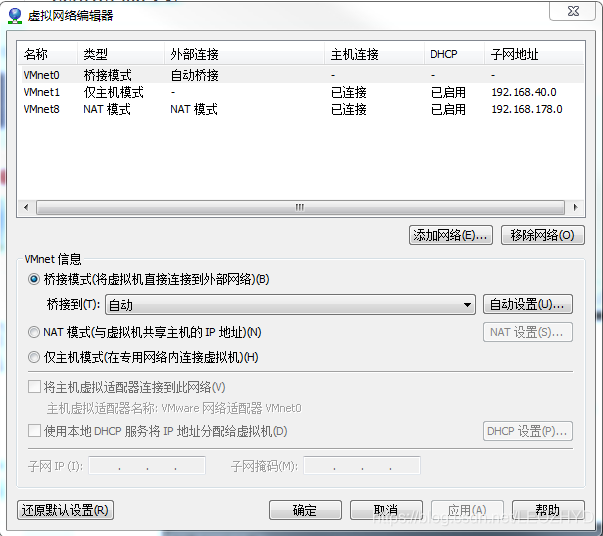603x536 pixels.
Task: Click the subnet address 192.168.40.0
Action: [x=524, y=92]
